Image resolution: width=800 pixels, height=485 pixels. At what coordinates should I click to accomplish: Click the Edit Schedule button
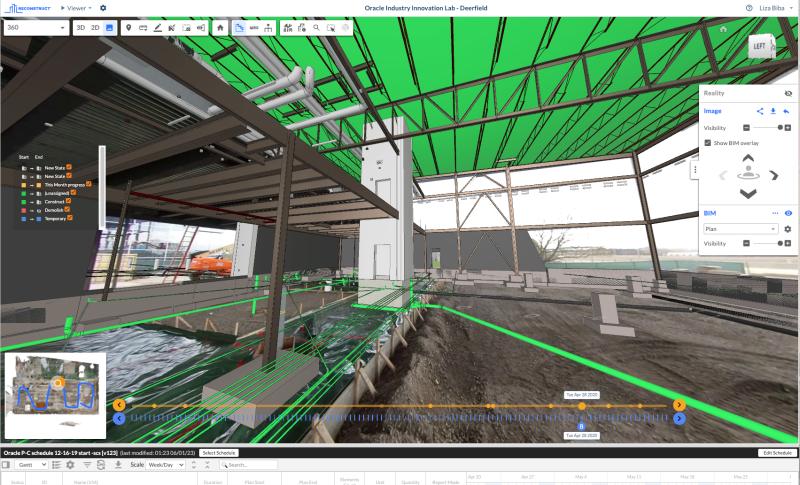(777, 453)
